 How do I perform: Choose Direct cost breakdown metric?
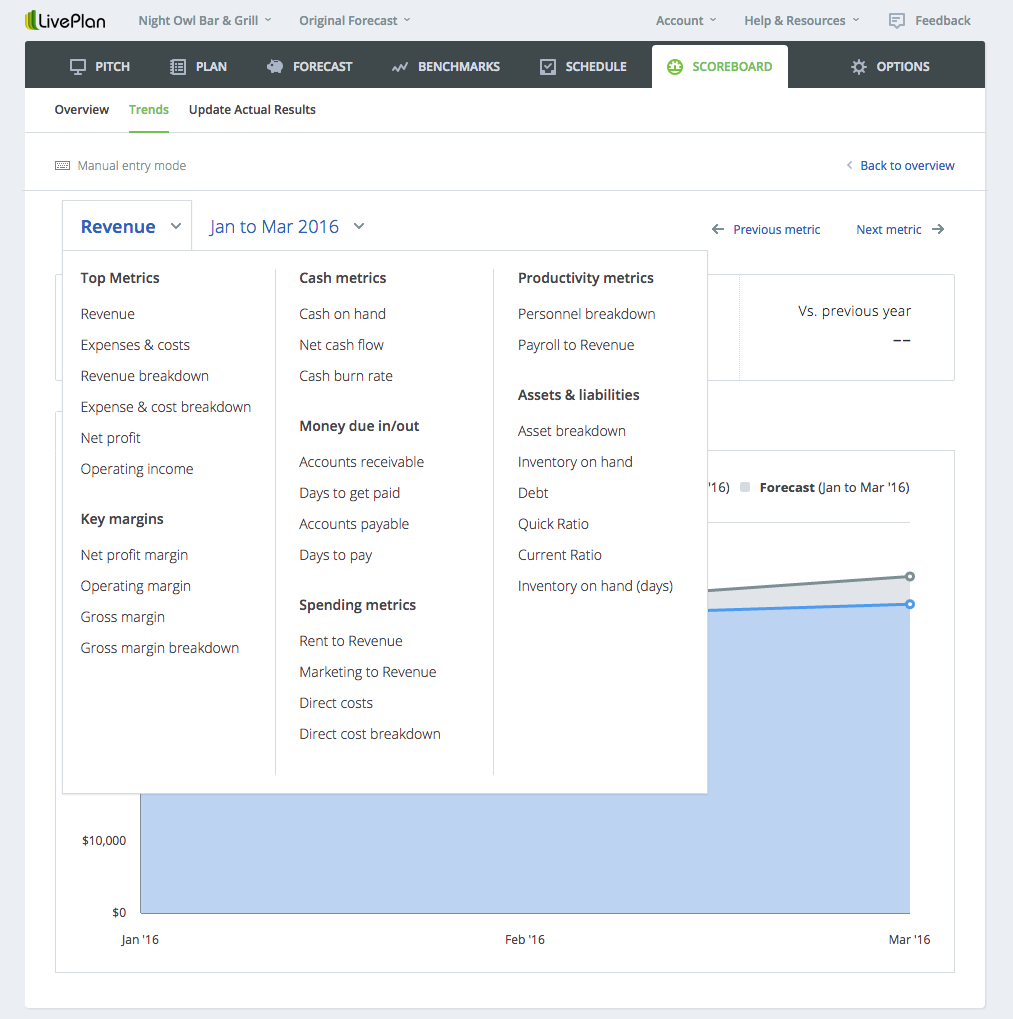(x=370, y=734)
